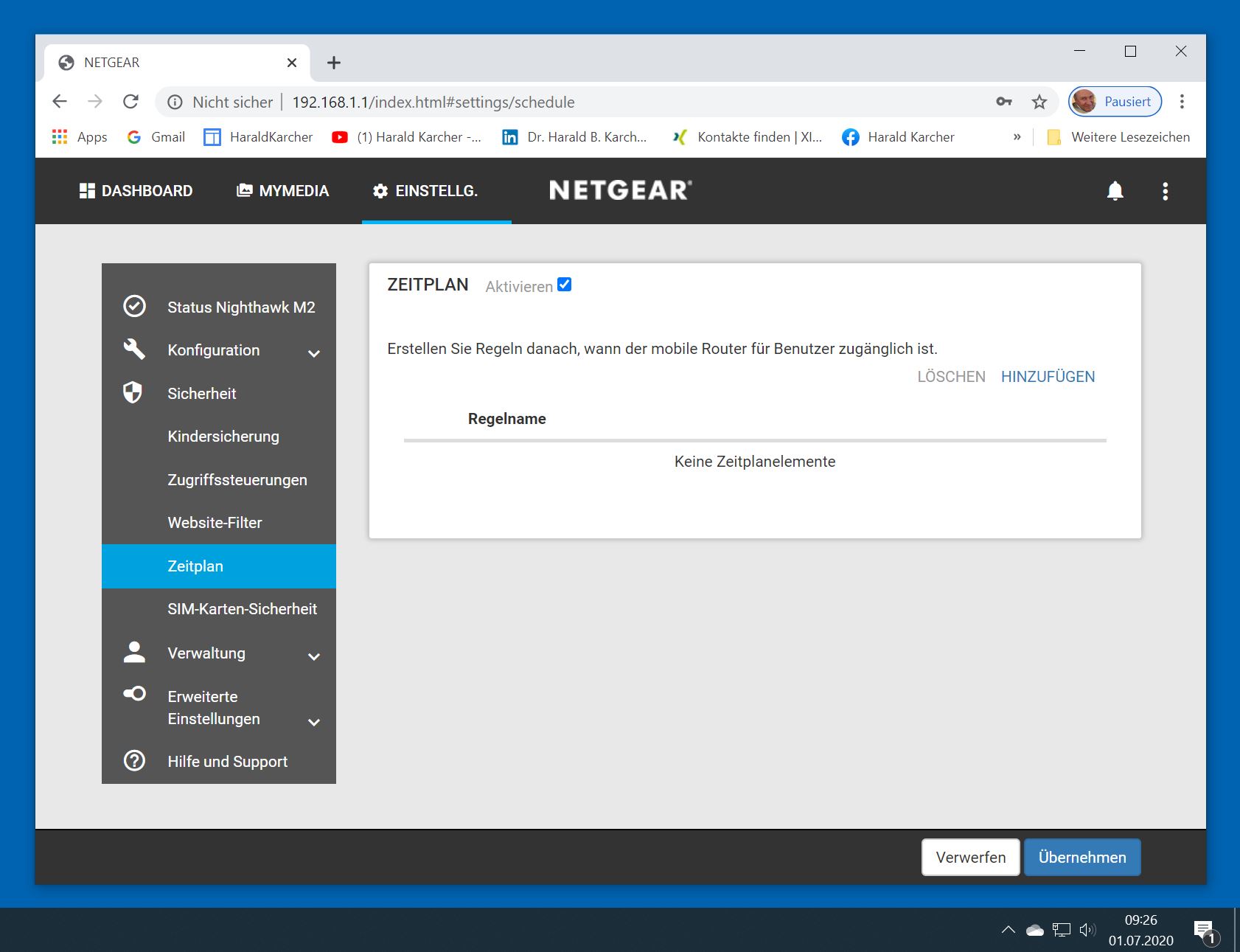
Task: Expand the Verwaltung section chevron
Action: 314,656
